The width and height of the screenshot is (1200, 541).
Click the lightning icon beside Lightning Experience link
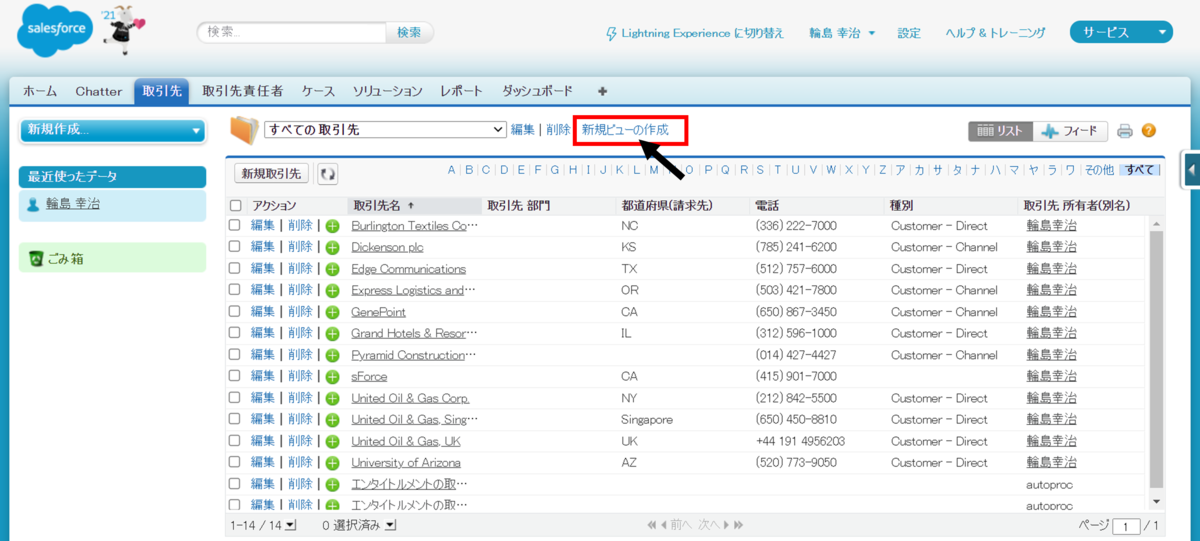[612, 33]
